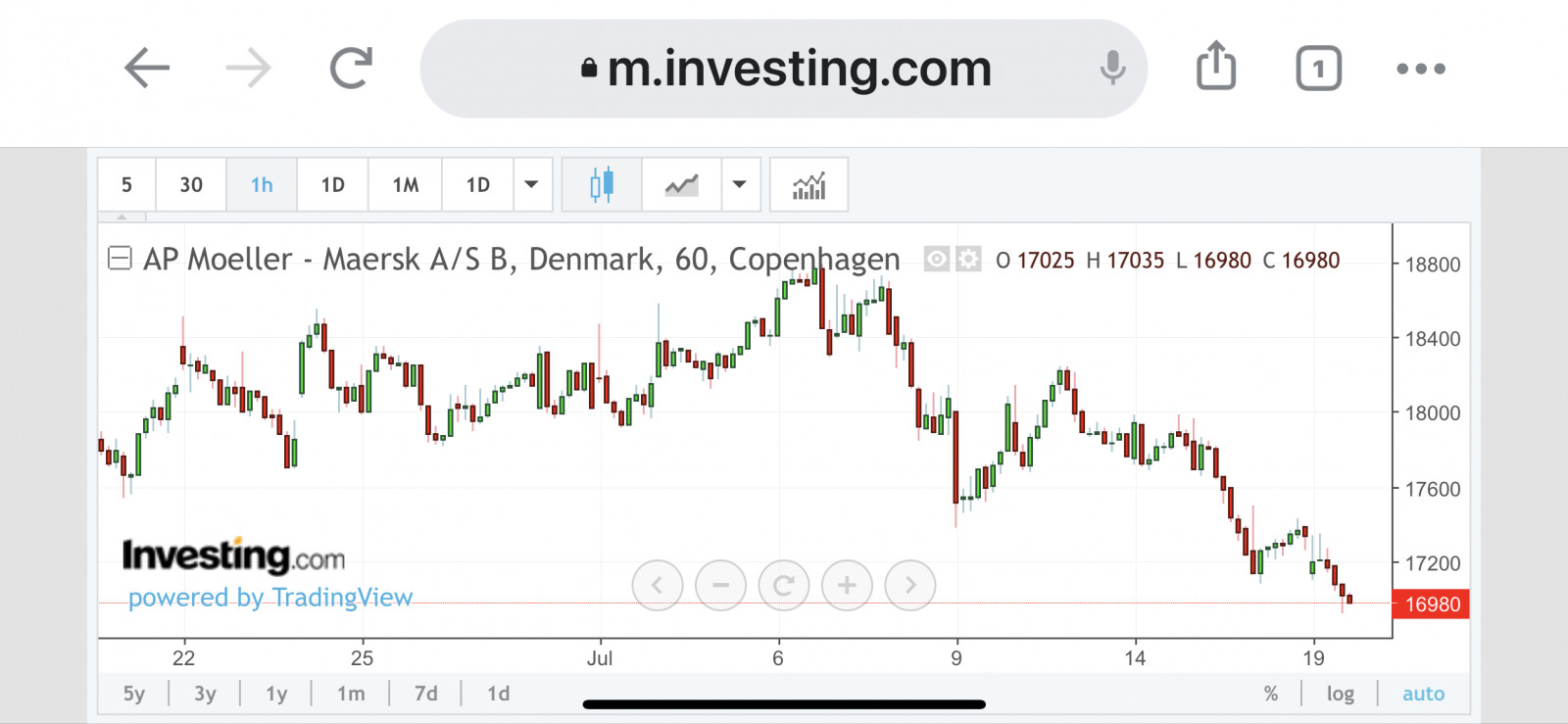Open the powered by TradingView link
This screenshot has height=724, width=1568.
click(x=270, y=598)
